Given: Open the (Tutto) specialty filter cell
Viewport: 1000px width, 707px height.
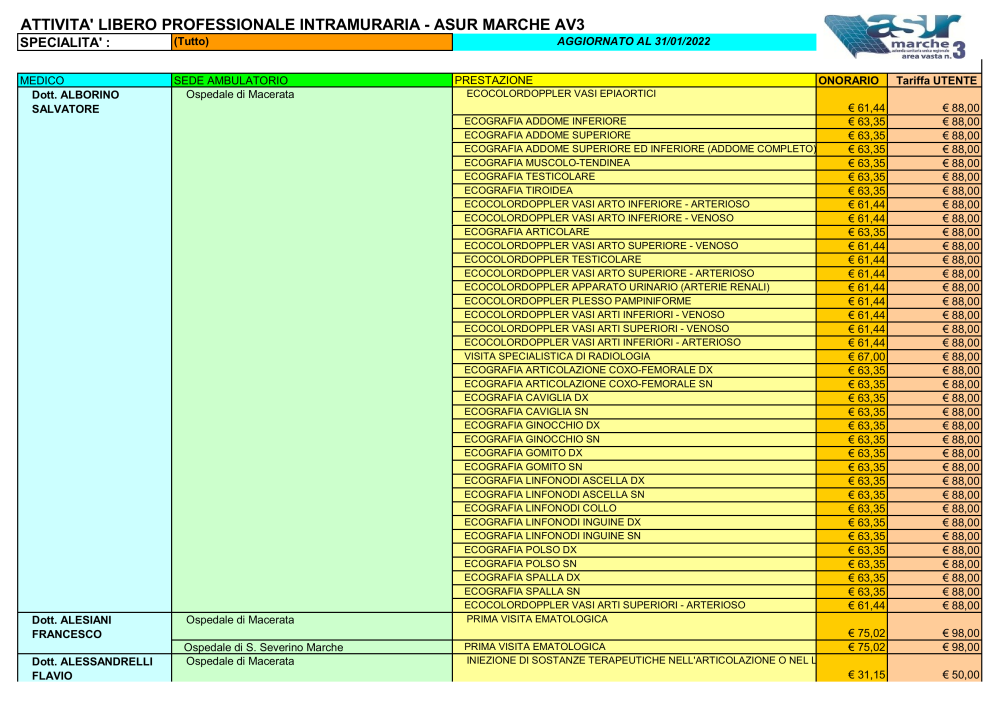Looking at the screenshot, I should 311,42.
